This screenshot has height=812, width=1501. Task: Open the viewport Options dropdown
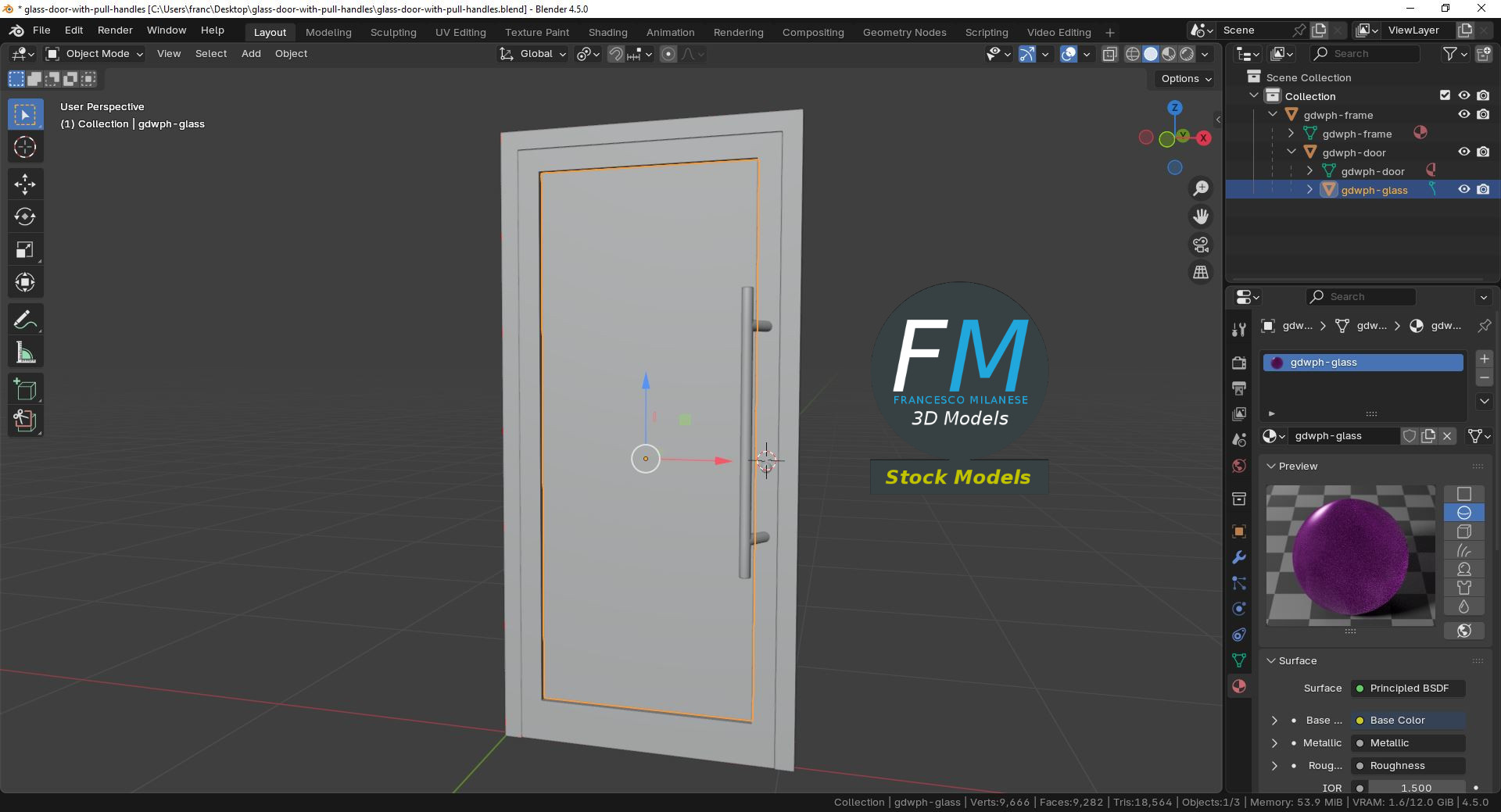[1186, 79]
